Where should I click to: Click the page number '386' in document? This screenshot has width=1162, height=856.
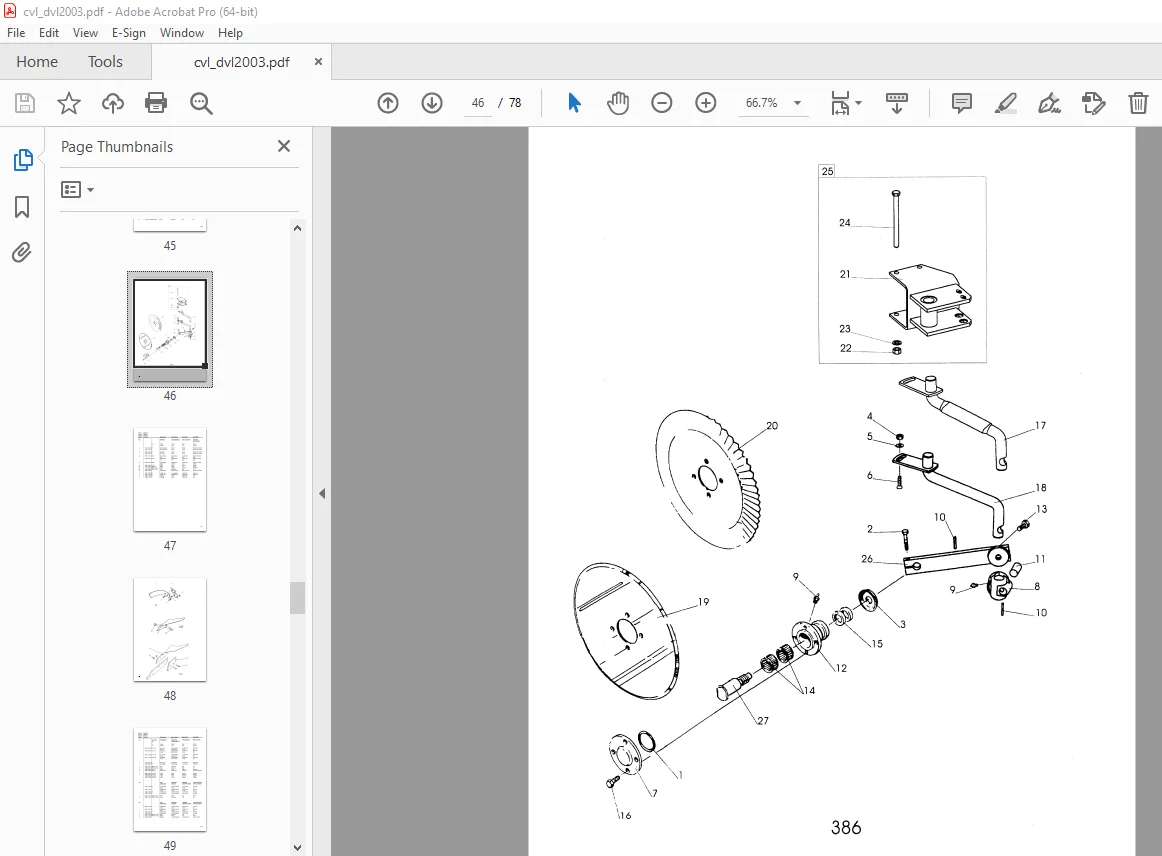(x=846, y=827)
